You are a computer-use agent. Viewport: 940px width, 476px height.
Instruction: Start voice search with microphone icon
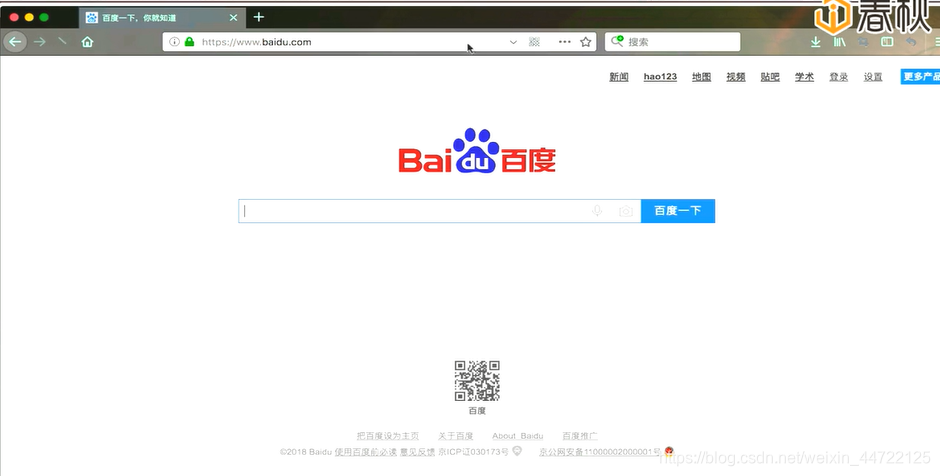coord(597,211)
